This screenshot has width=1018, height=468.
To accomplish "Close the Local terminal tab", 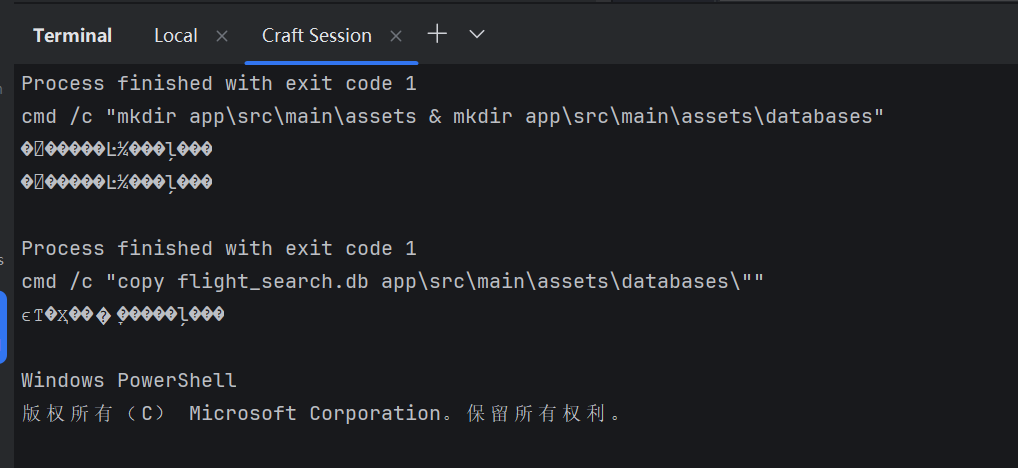I will [222, 36].
